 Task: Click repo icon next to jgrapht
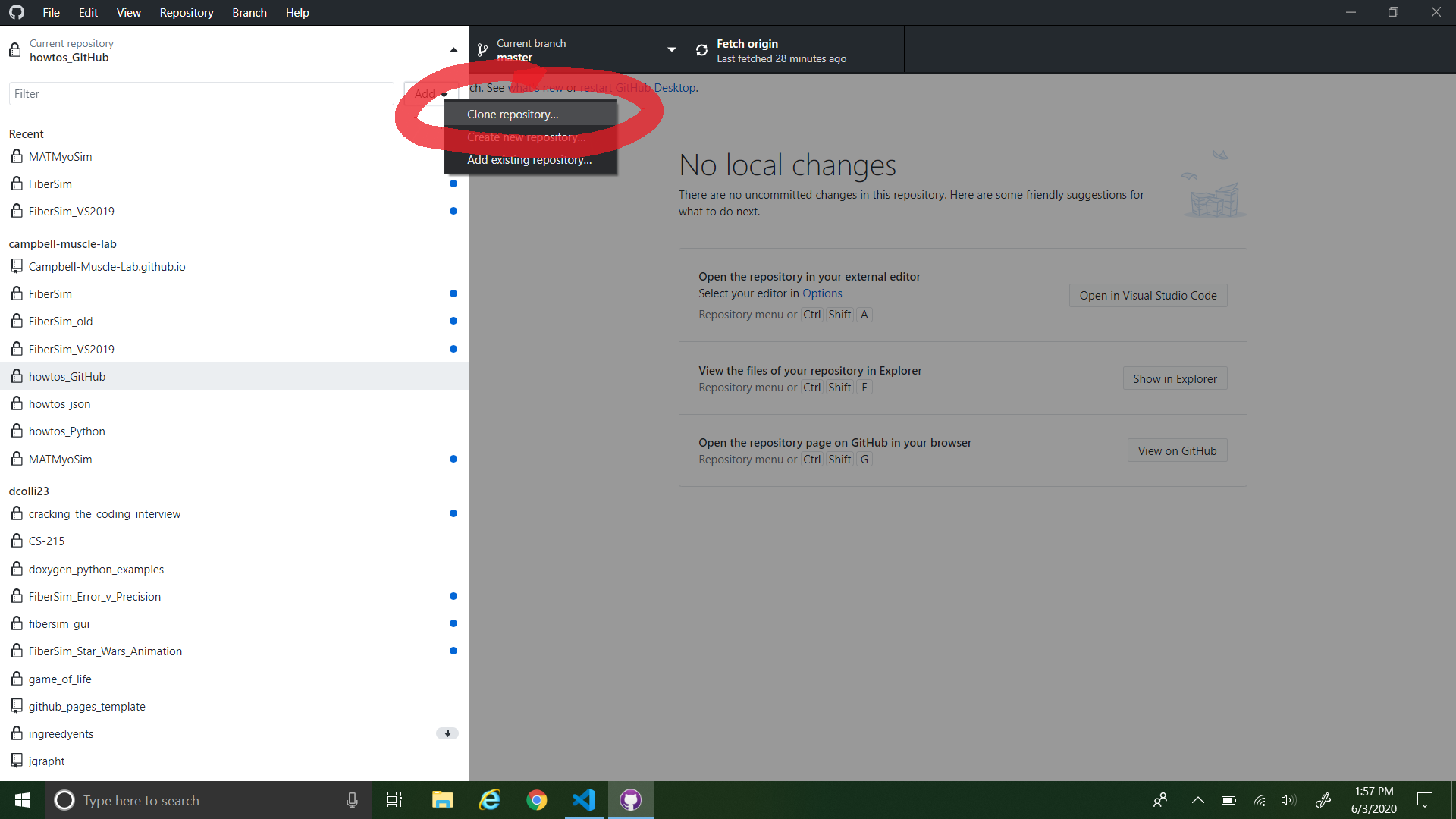[x=17, y=761]
